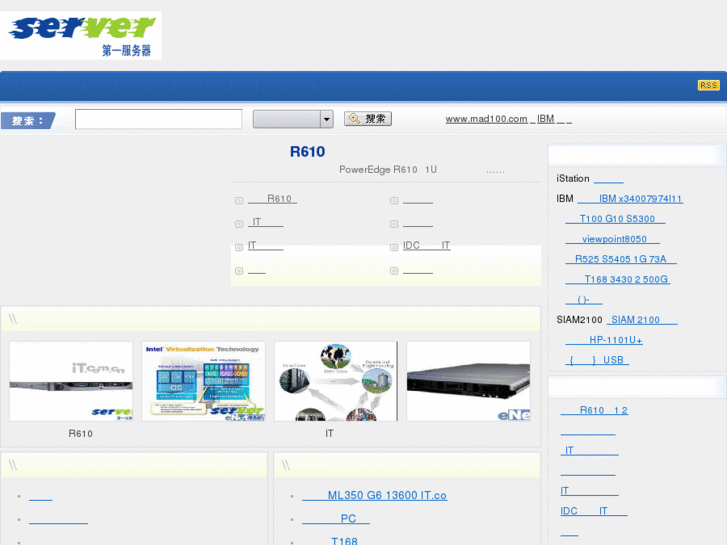Open the HP-1101U+ link
The height and width of the screenshot is (545, 727).
coord(604,340)
